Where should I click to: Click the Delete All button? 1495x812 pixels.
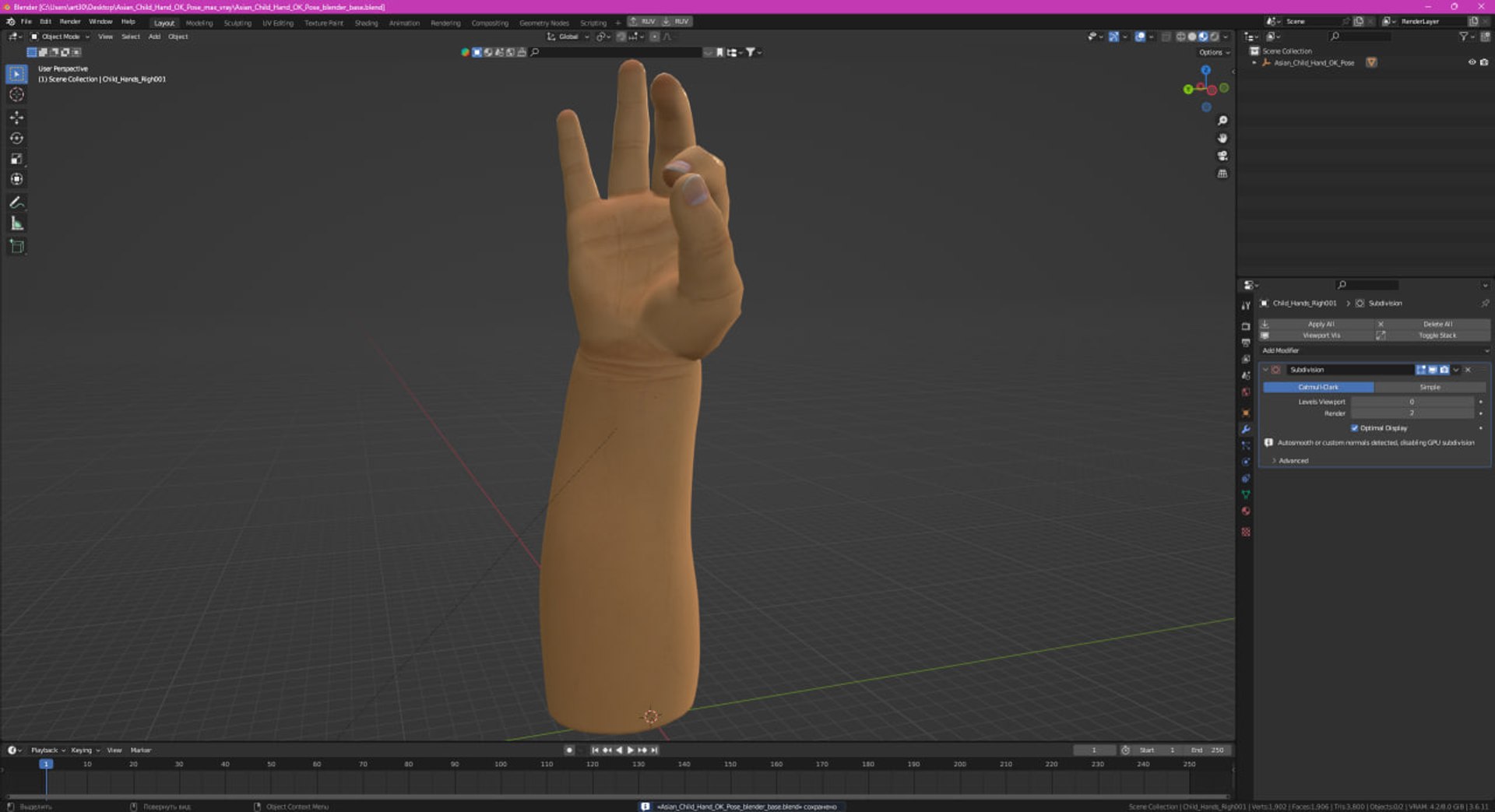(x=1433, y=325)
